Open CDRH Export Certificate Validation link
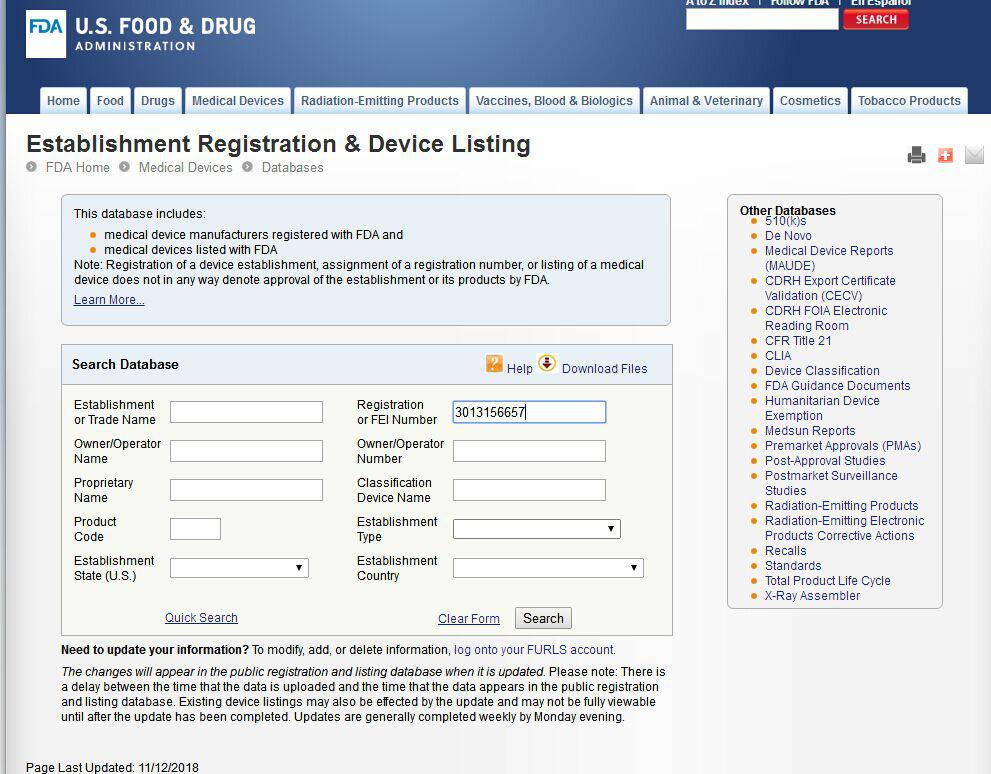 (830, 288)
